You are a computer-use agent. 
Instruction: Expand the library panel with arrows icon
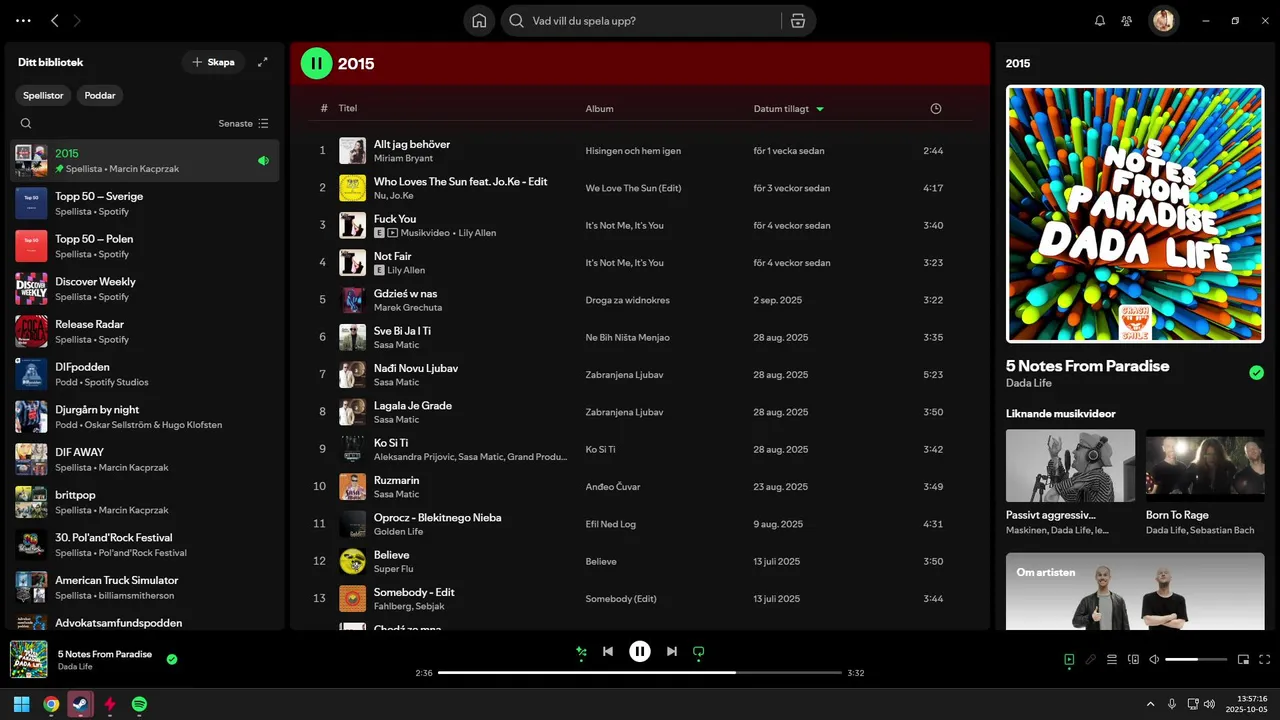point(263,62)
